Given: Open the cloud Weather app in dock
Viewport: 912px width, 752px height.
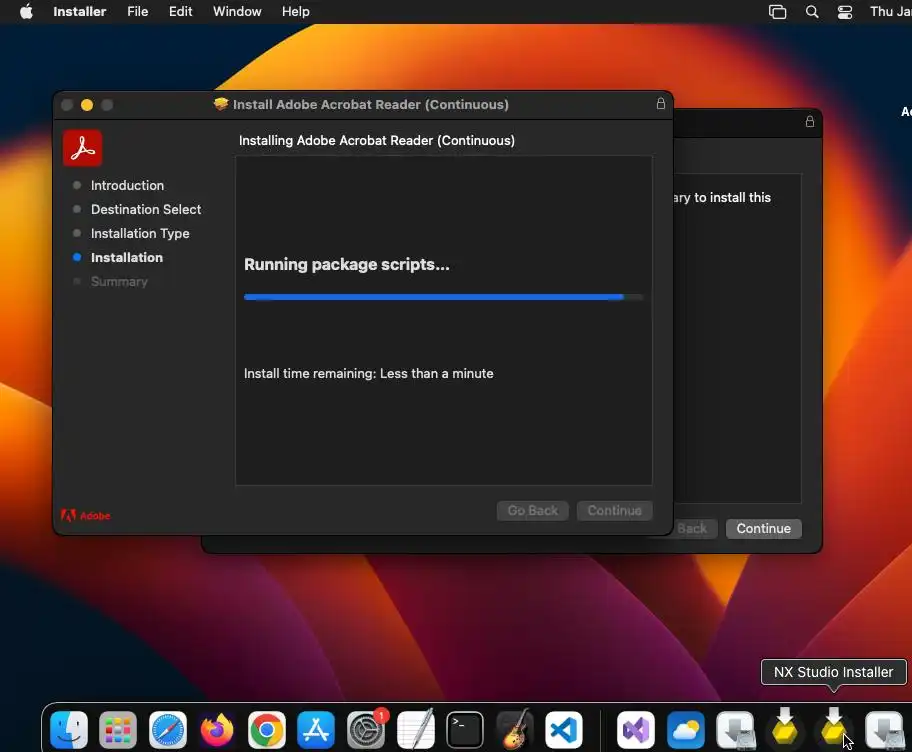Looking at the screenshot, I should [x=685, y=730].
